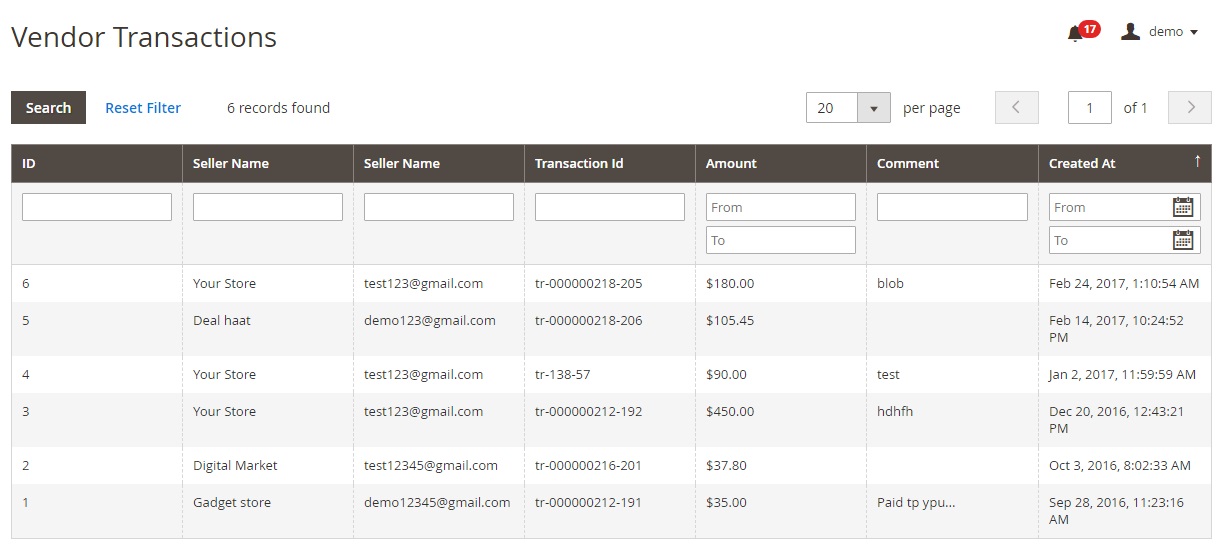This screenshot has width=1223, height=553.
Task: Open the notifications bell icon
Action: coord(1075,33)
